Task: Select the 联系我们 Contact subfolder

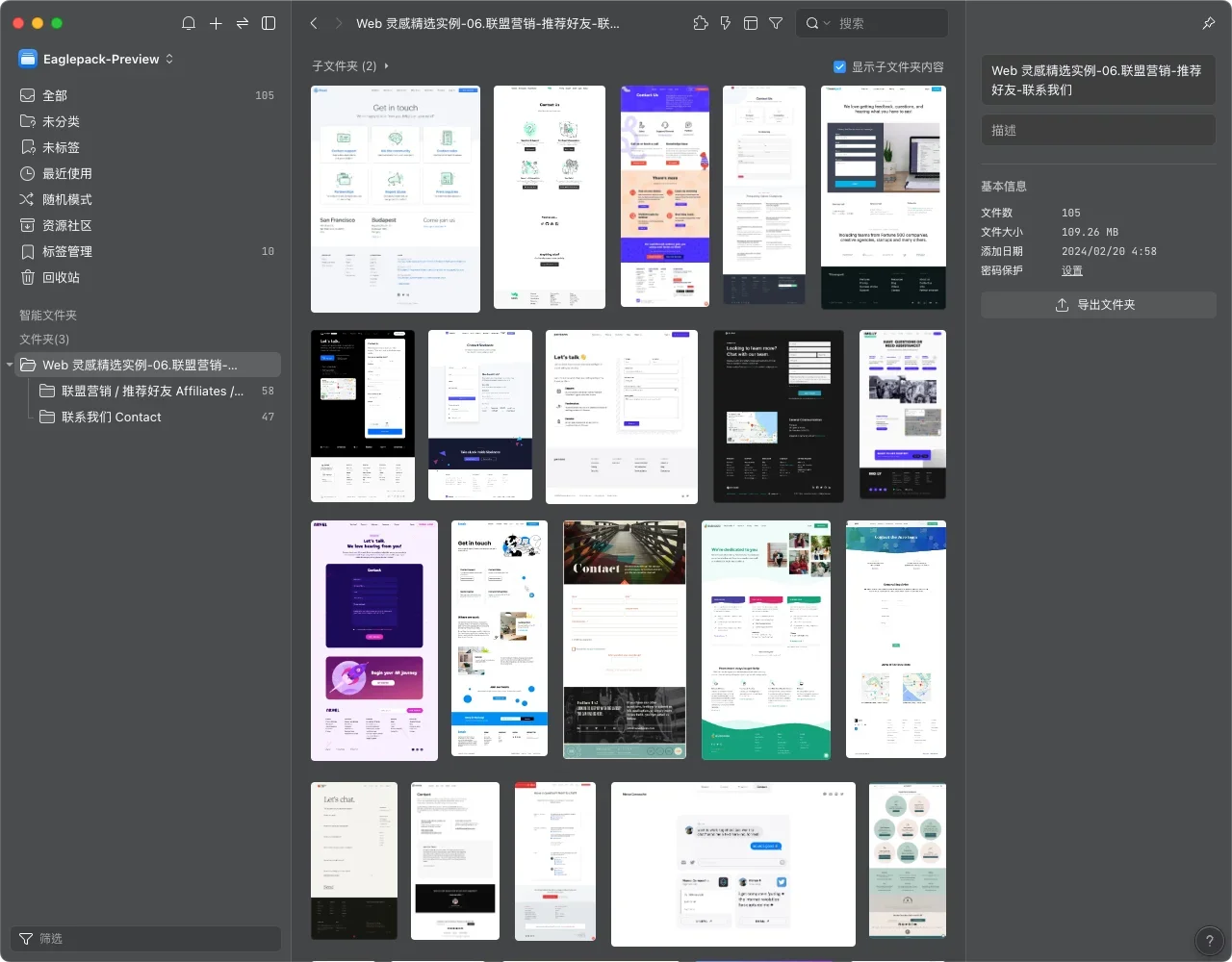Action: coord(112,417)
